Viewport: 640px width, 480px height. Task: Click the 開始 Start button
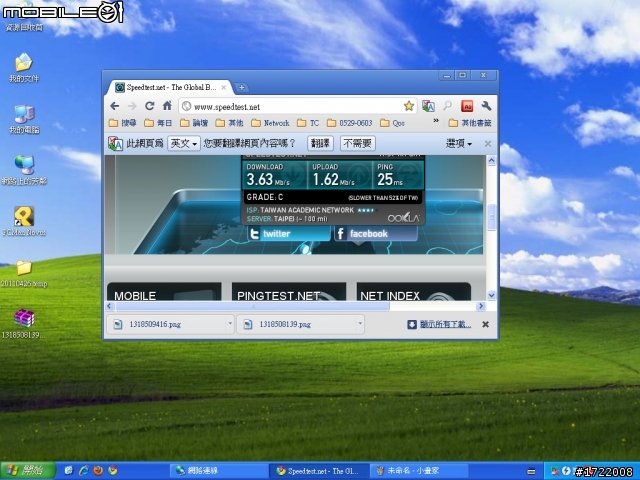click(x=27, y=471)
